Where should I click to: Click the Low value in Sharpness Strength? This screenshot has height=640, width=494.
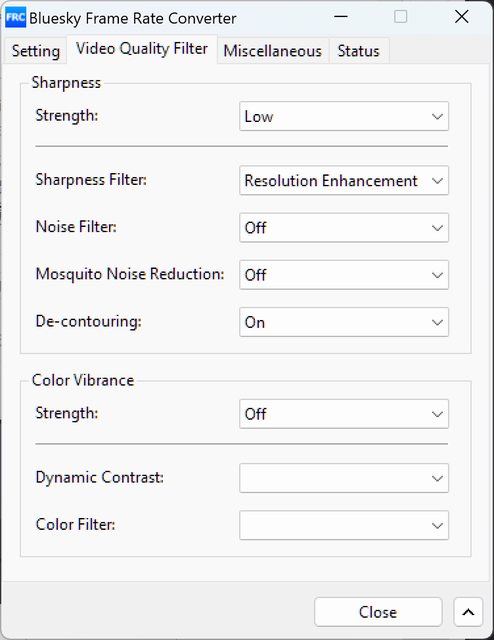pyautogui.click(x=258, y=117)
